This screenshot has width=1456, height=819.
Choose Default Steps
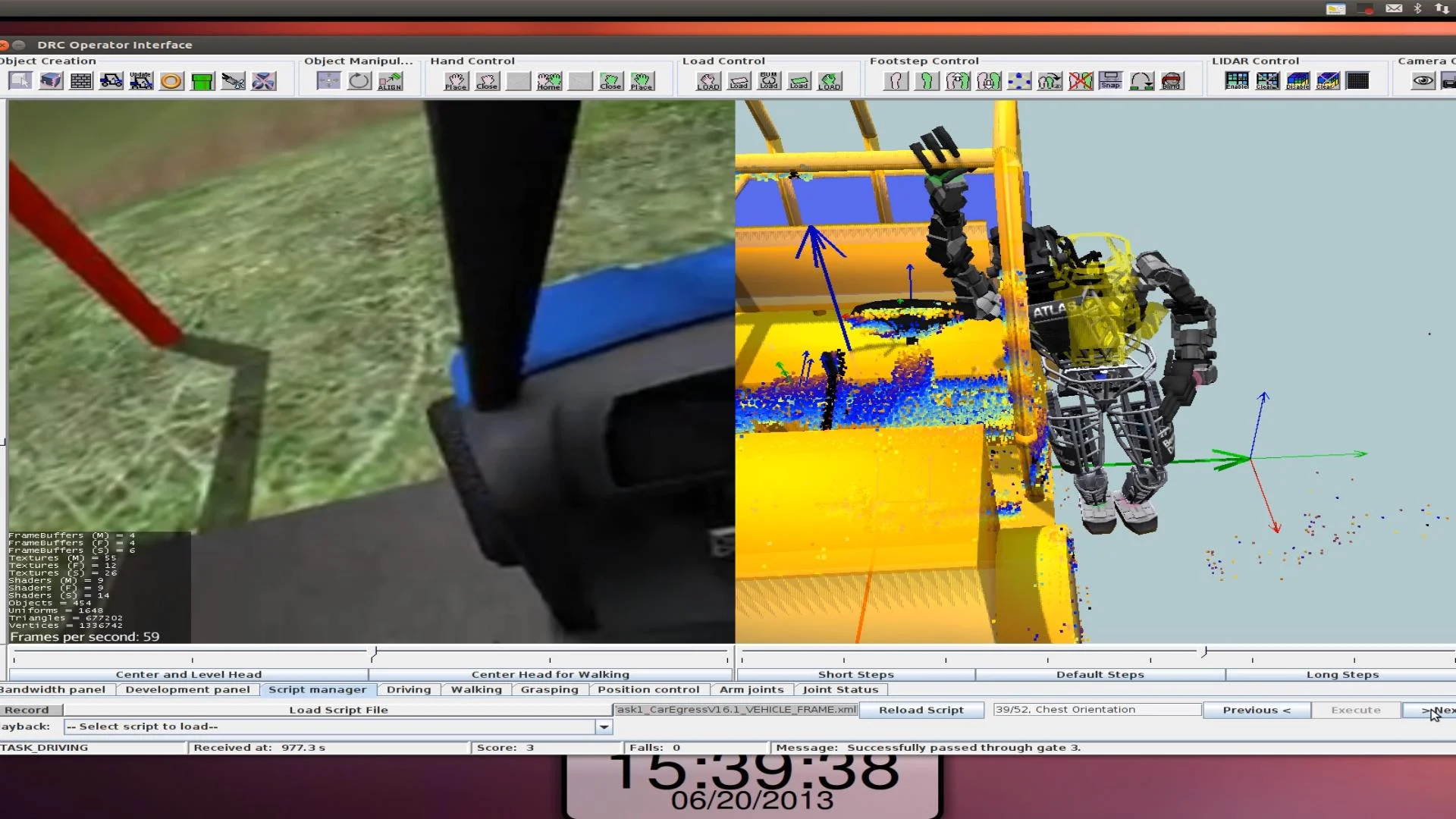[1100, 674]
